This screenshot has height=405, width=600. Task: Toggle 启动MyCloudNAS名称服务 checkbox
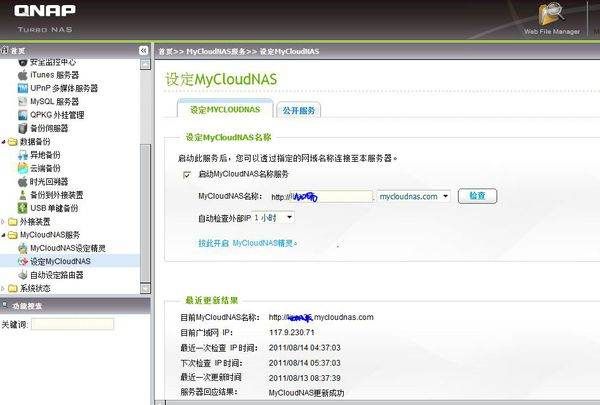pyautogui.click(x=186, y=175)
